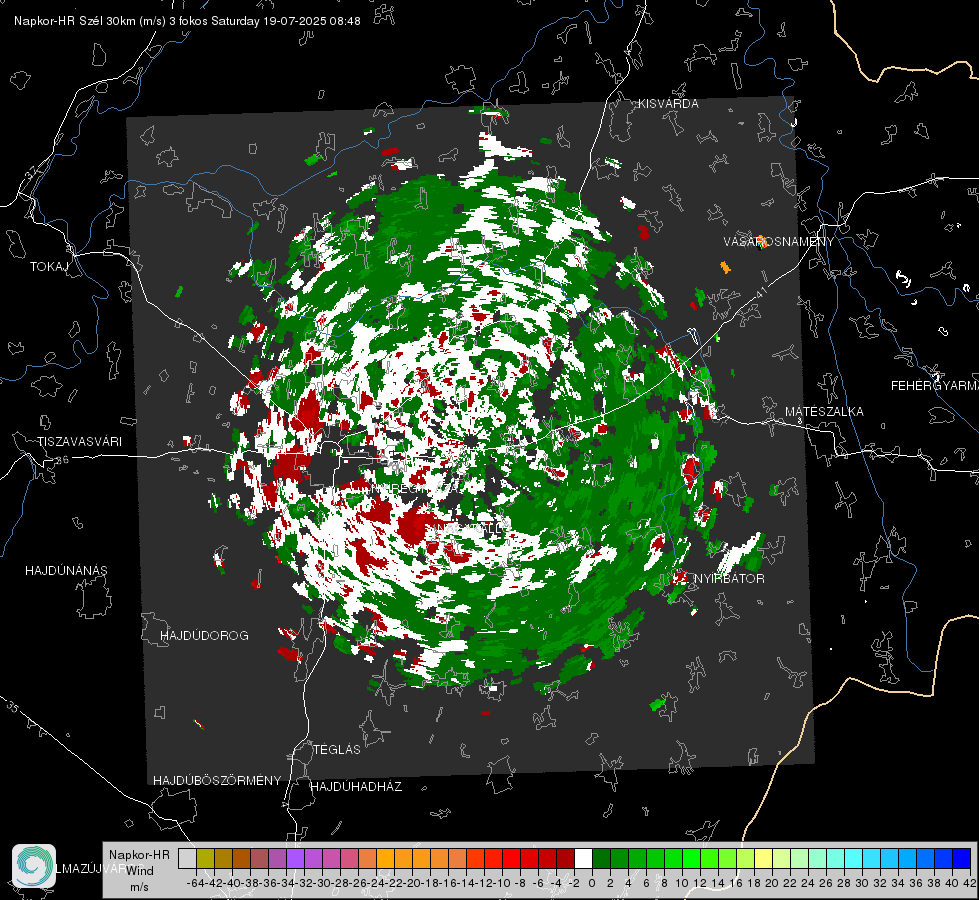Viewport: 979px width, 900px height.
Task: Click the NYÍRBÁTOR town label
Action: point(729,579)
